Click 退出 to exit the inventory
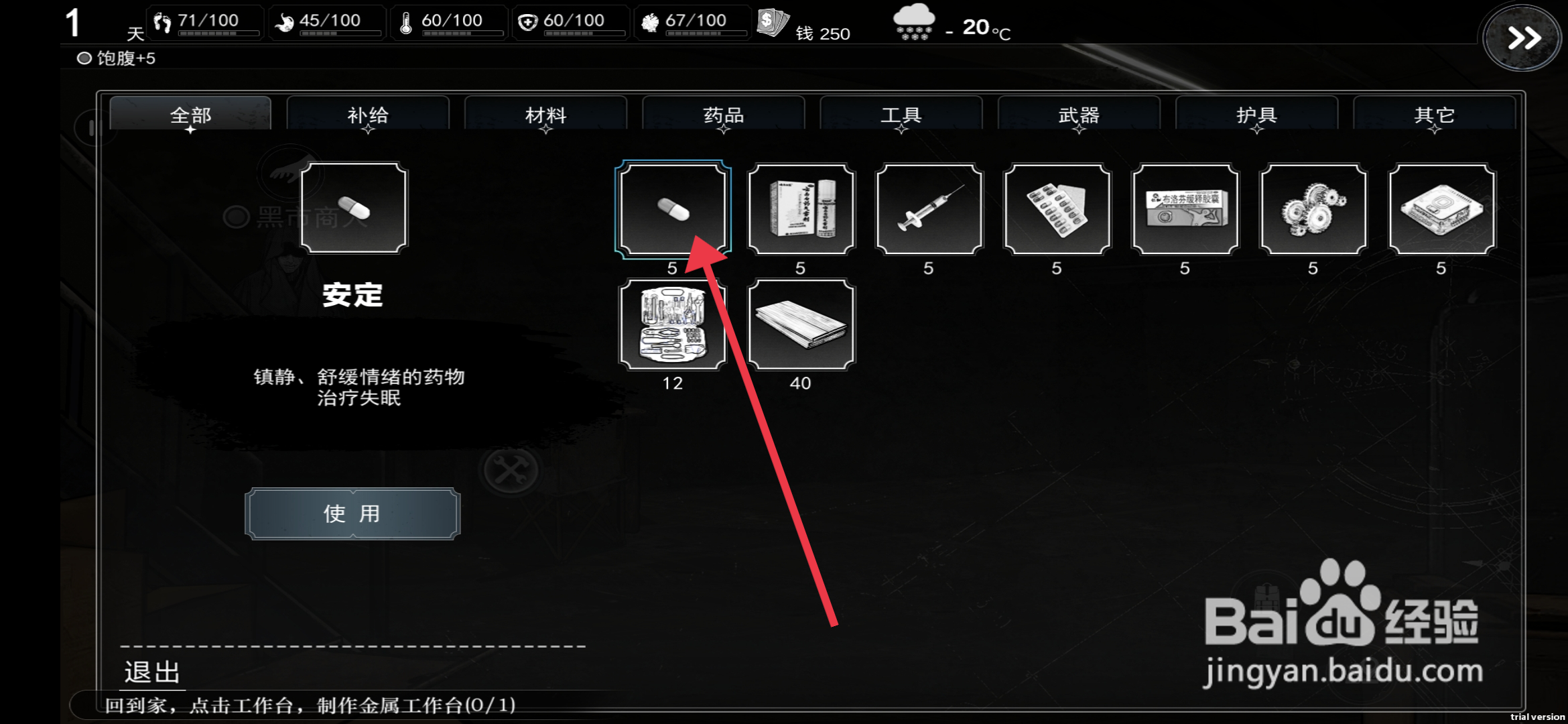Screen dimensions: 1568x724 (x=152, y=672)
